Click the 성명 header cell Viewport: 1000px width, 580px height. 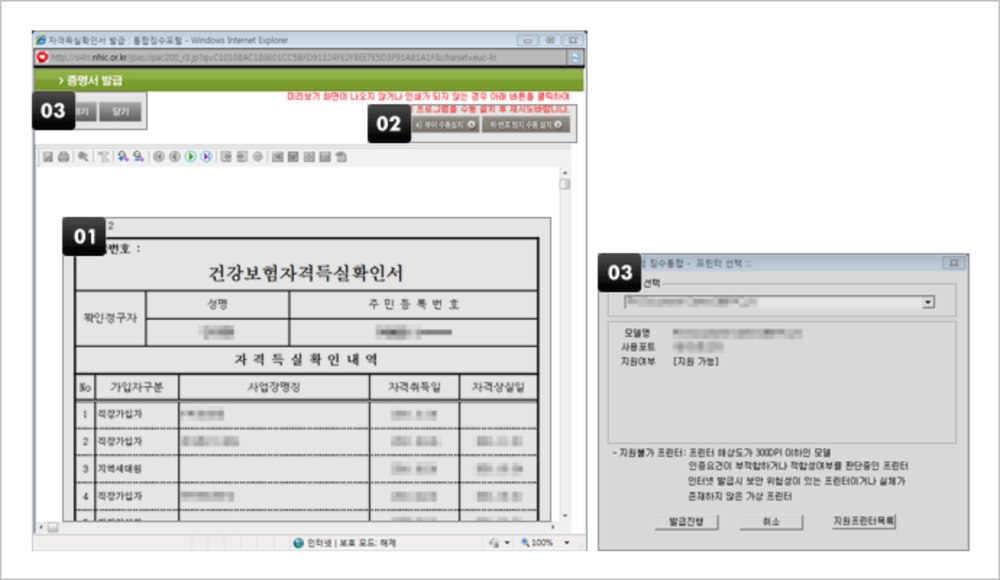(x=217, y=304)
